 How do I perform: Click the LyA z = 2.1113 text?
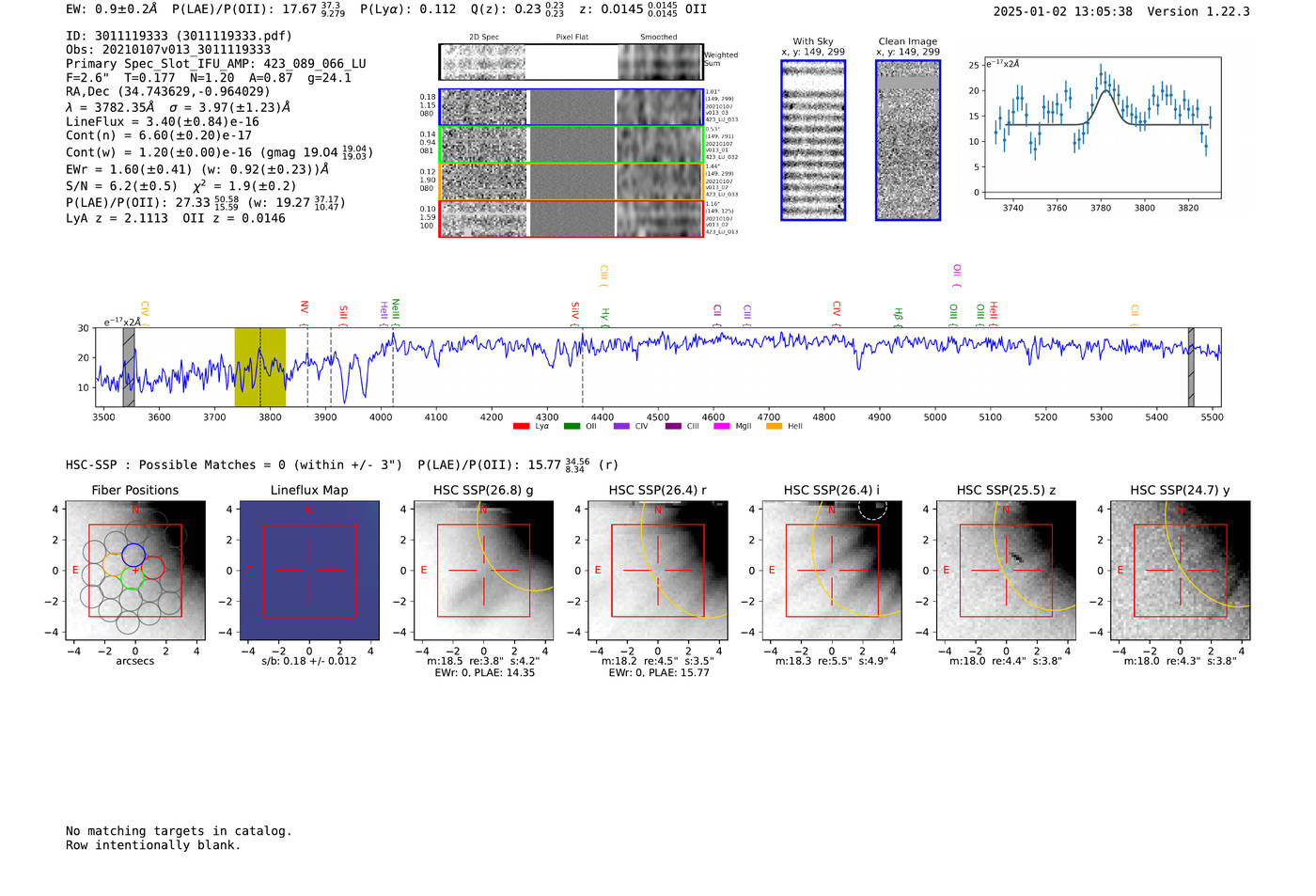[117, 218]
